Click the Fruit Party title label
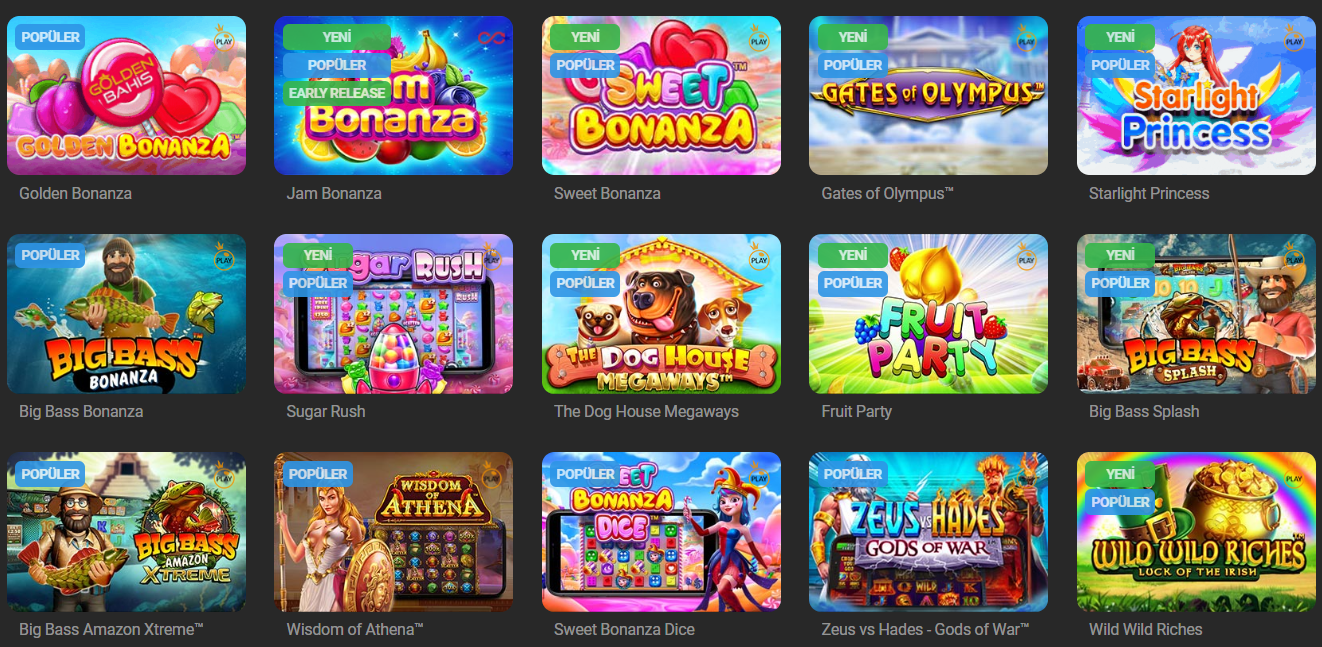The image size is (1322, 647). (856, 411)
